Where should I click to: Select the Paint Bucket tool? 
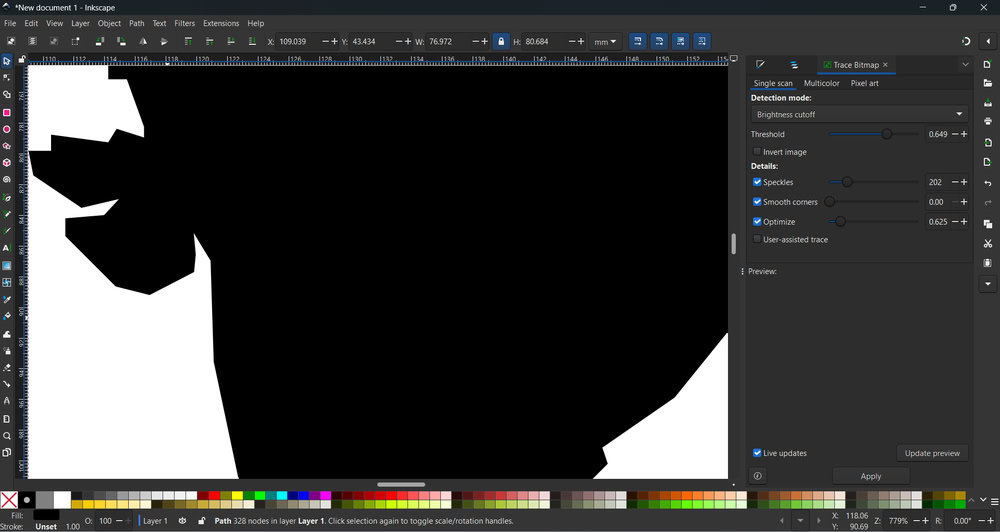tap(6, 316)
